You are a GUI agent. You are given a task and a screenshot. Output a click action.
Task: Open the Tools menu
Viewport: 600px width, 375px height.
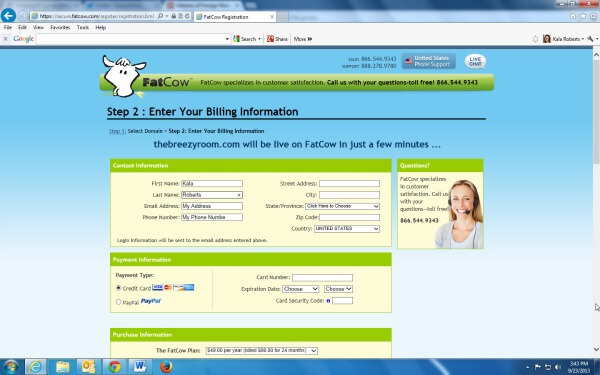pyautogui.click(x=83, y=28)
